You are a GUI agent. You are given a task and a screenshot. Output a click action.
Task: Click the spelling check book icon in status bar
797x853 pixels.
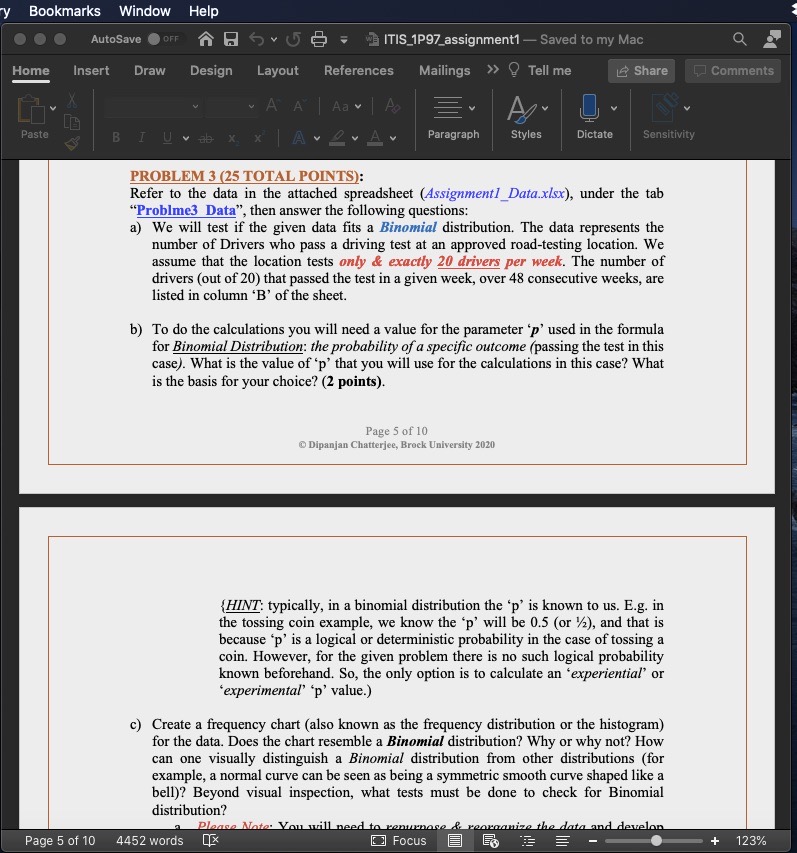[x=211, y=840]
